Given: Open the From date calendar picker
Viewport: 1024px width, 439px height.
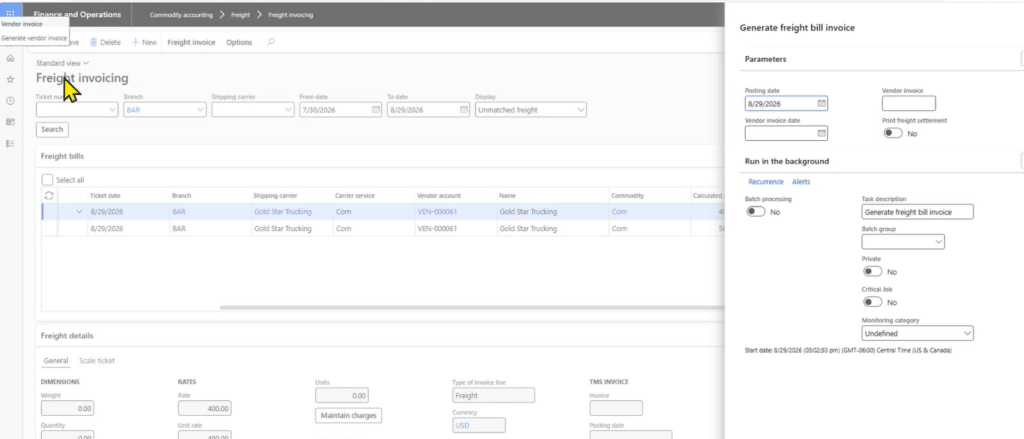Looking at the screenshot, I should [376, 110].
